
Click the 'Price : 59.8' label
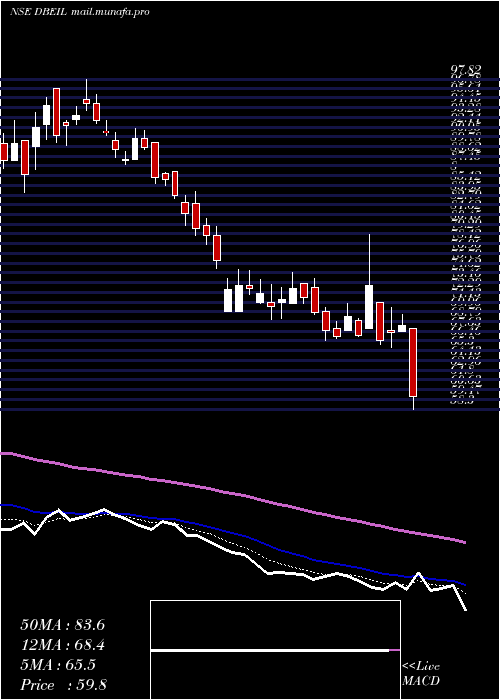coord(63,685)
